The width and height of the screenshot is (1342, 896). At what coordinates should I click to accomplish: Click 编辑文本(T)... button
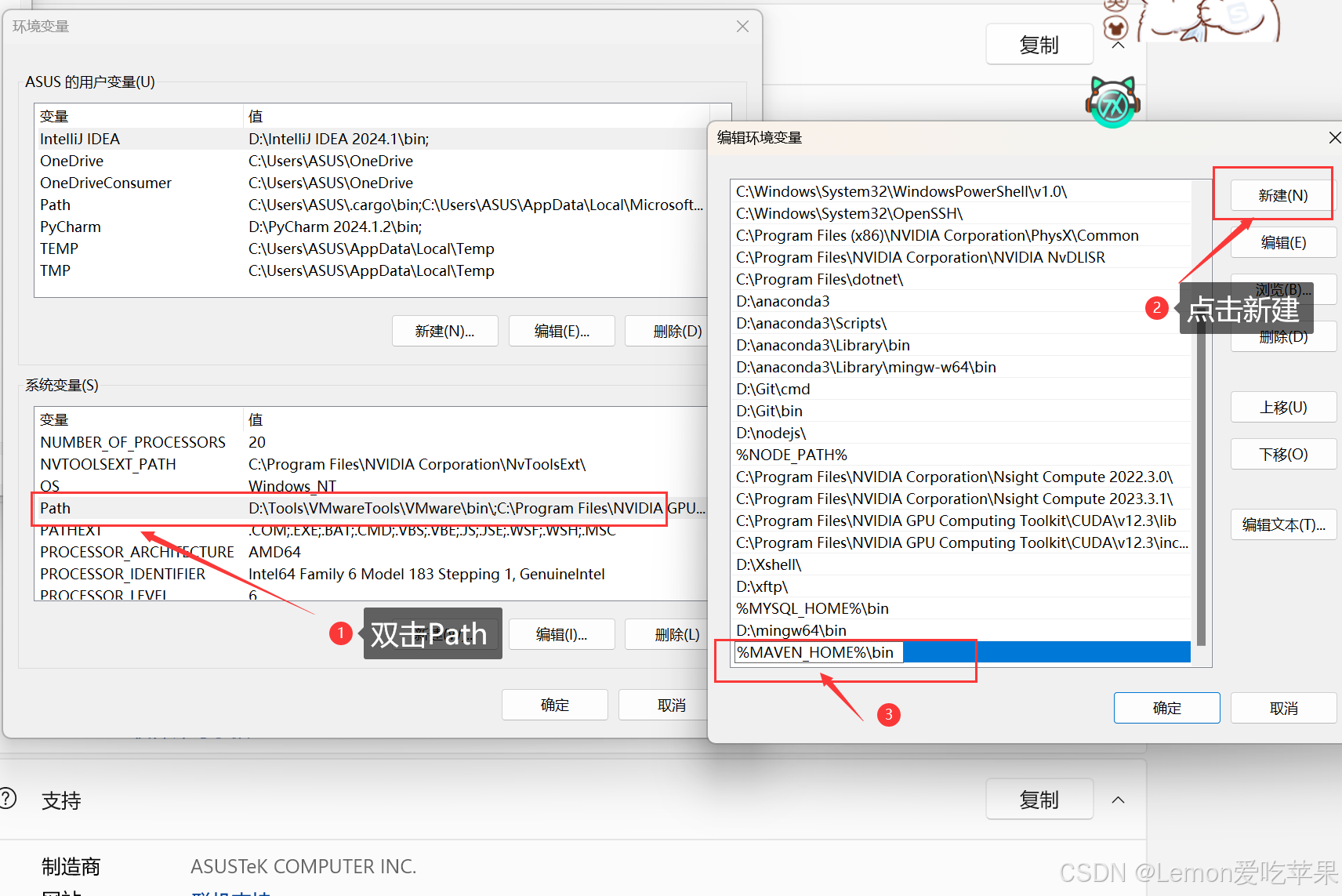coord(1282,524)
